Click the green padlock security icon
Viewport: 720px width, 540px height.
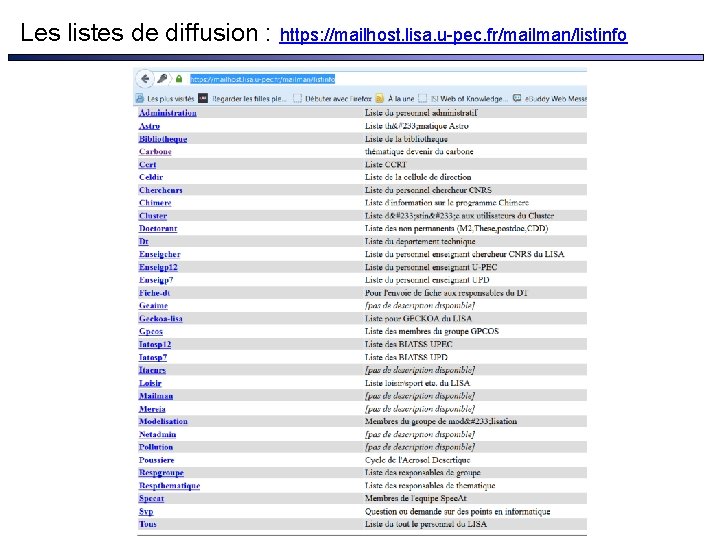tap(179, 79)
